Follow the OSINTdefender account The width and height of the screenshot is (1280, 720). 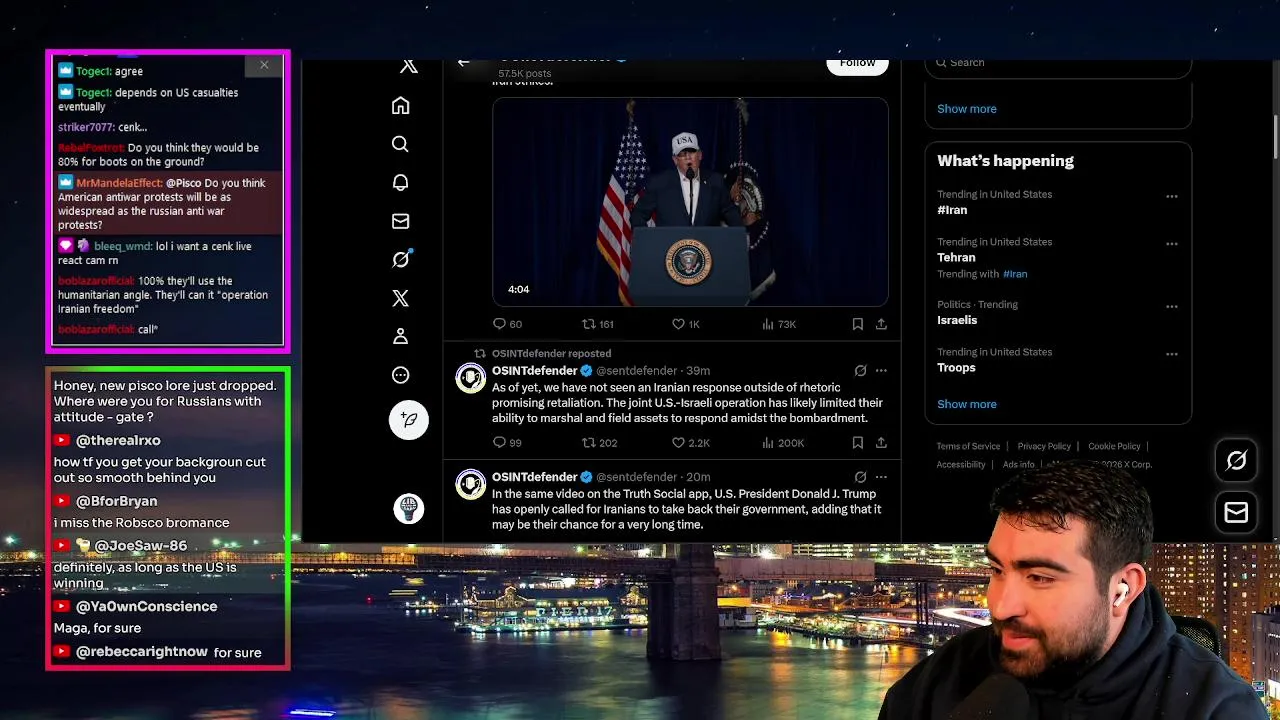(x=857, y=63)
